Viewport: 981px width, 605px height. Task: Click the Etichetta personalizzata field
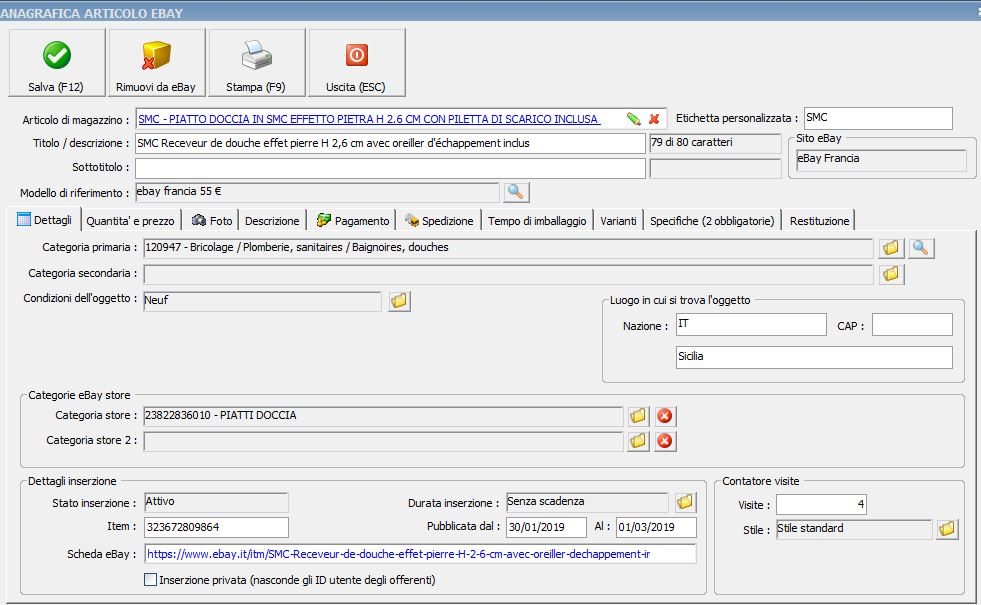pyautogui.click(x=878, y=118)
